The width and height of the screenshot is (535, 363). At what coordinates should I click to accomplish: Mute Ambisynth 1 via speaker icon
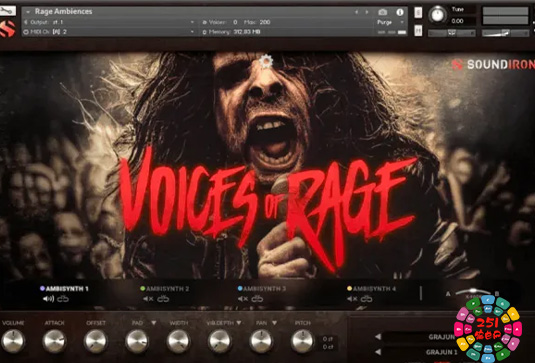[x=48, y=299]
